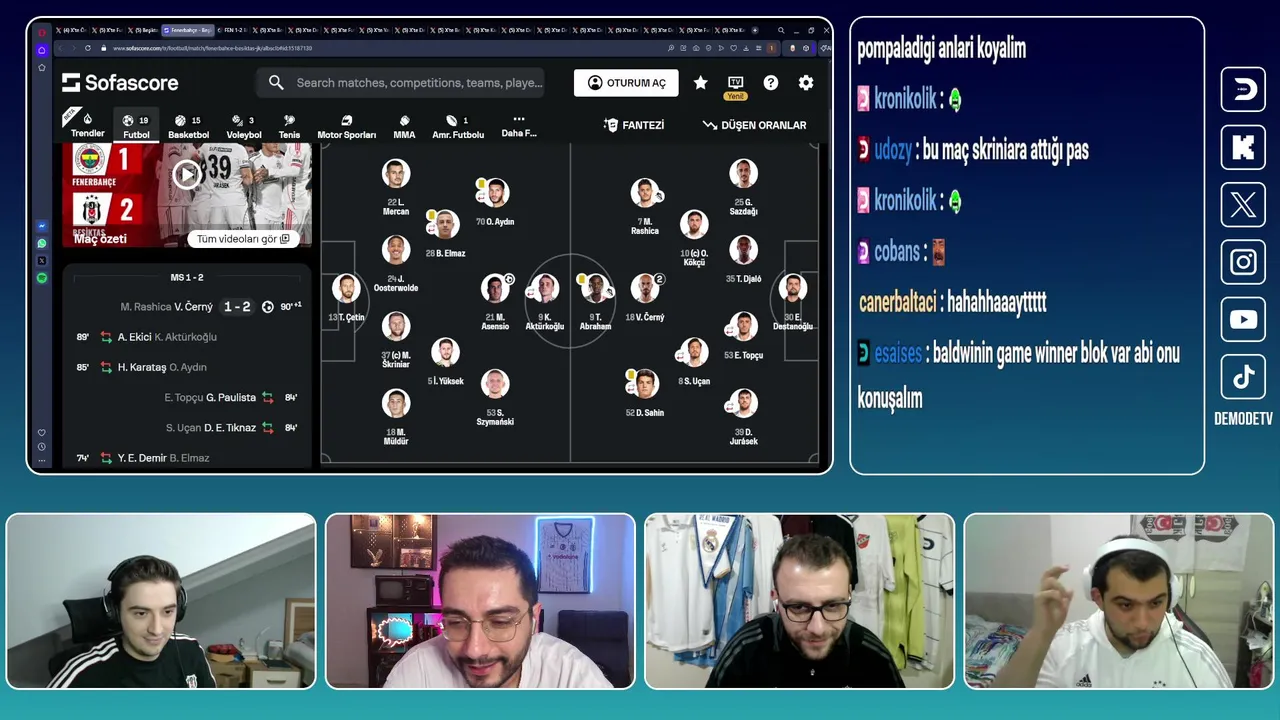Viewport: 1280px width, 720px height.
Task: Open the DÜŞEN ORANLAR link
Action: coord(754,125)
